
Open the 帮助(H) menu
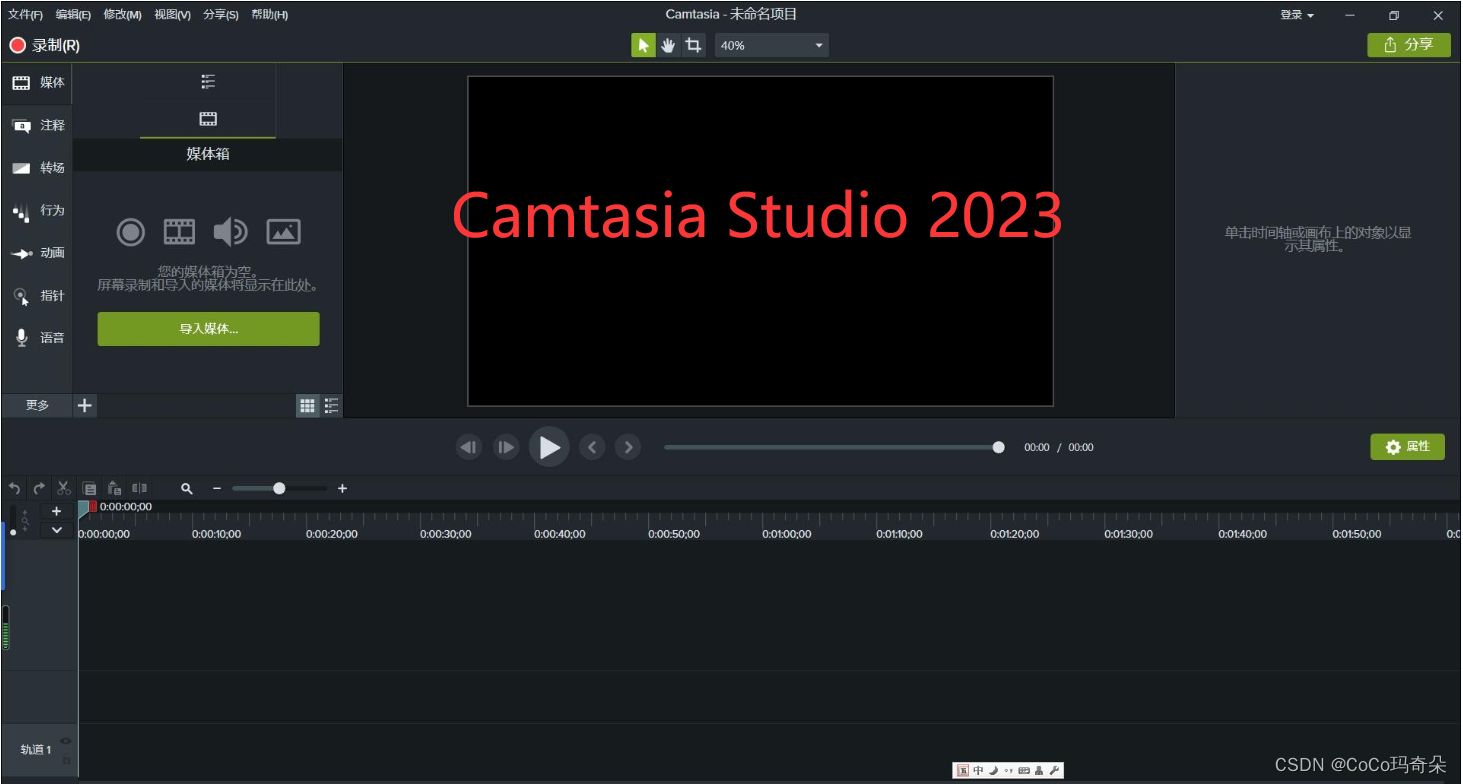tap(270, 15)
